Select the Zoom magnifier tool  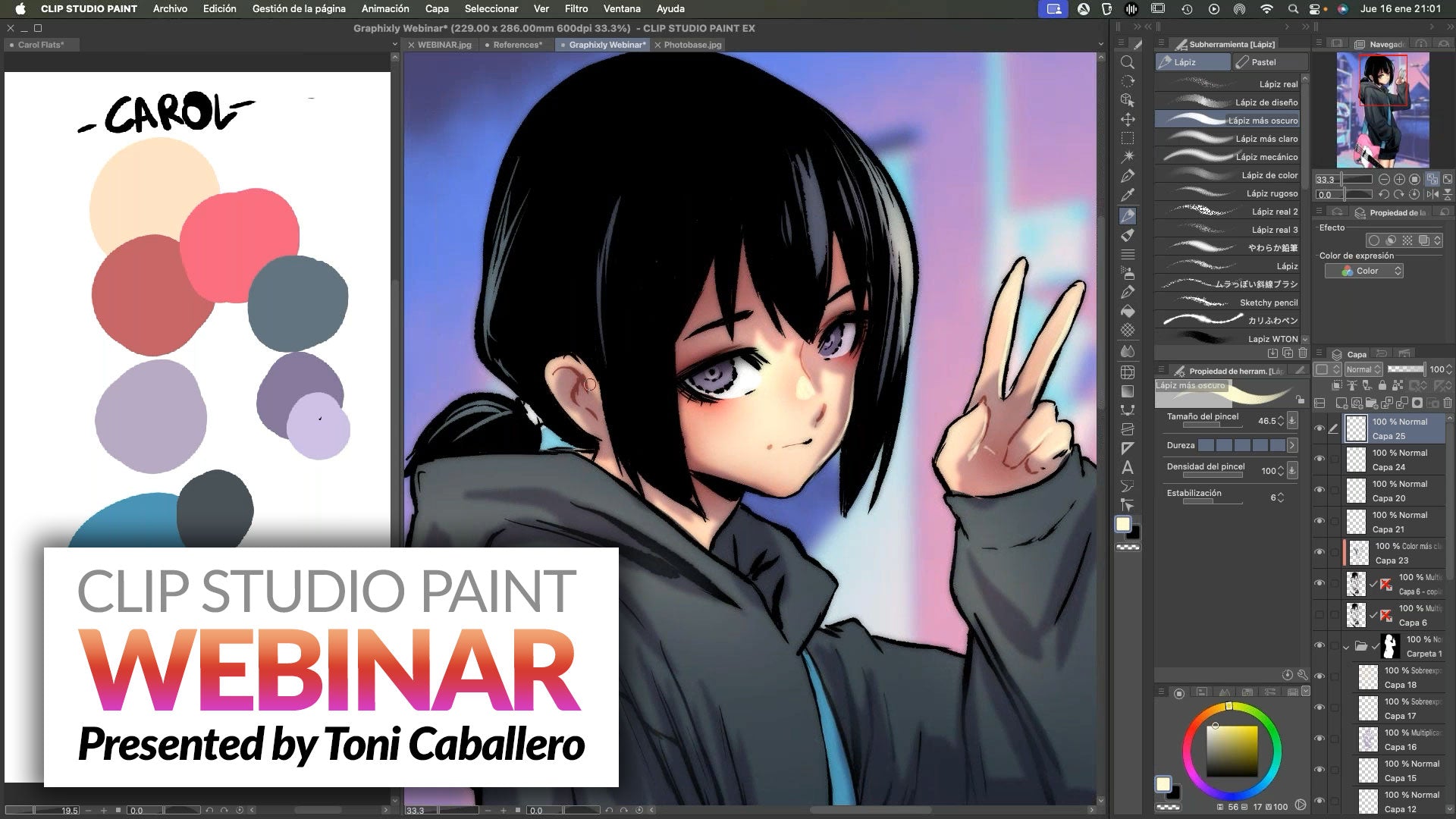[x=1128, y=62]
